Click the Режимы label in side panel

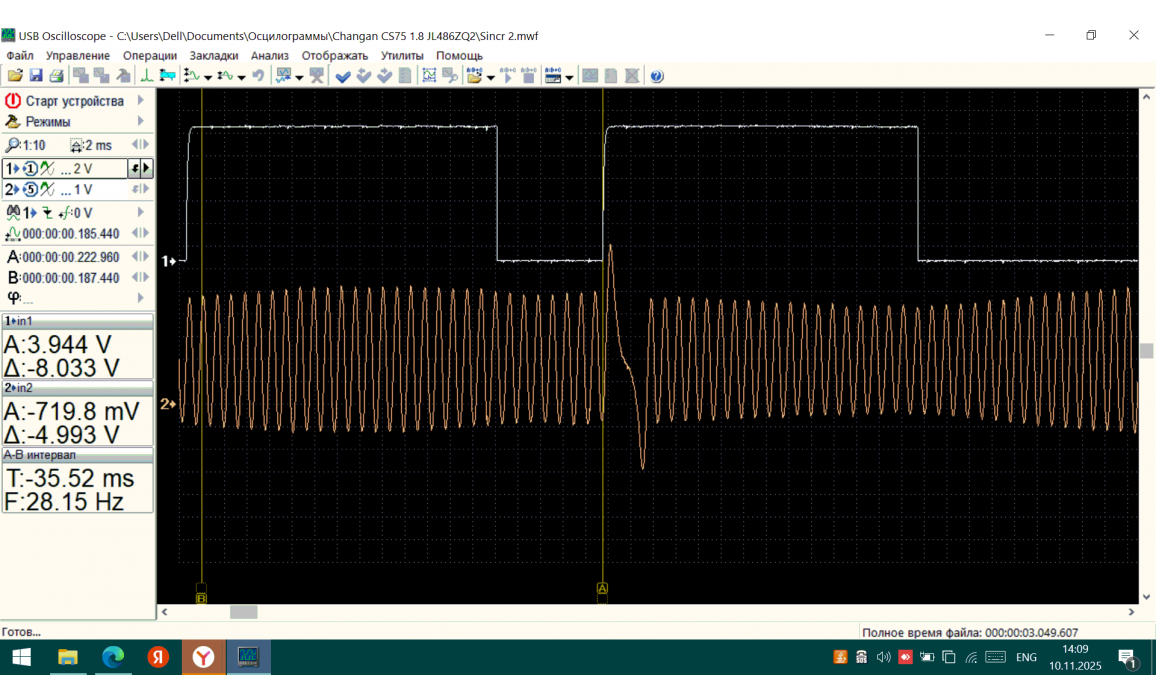48,122
